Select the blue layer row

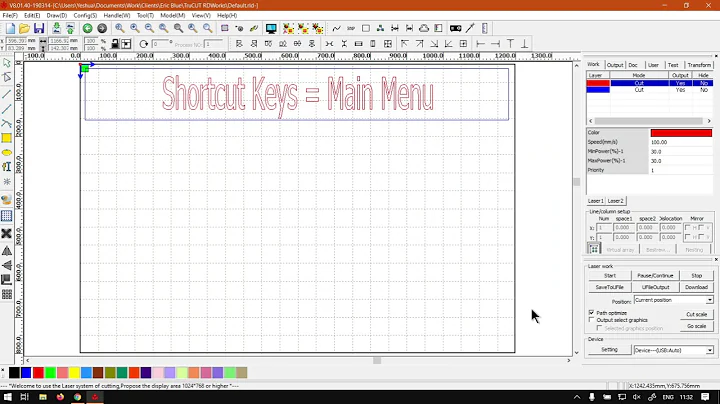click(650, 90)
